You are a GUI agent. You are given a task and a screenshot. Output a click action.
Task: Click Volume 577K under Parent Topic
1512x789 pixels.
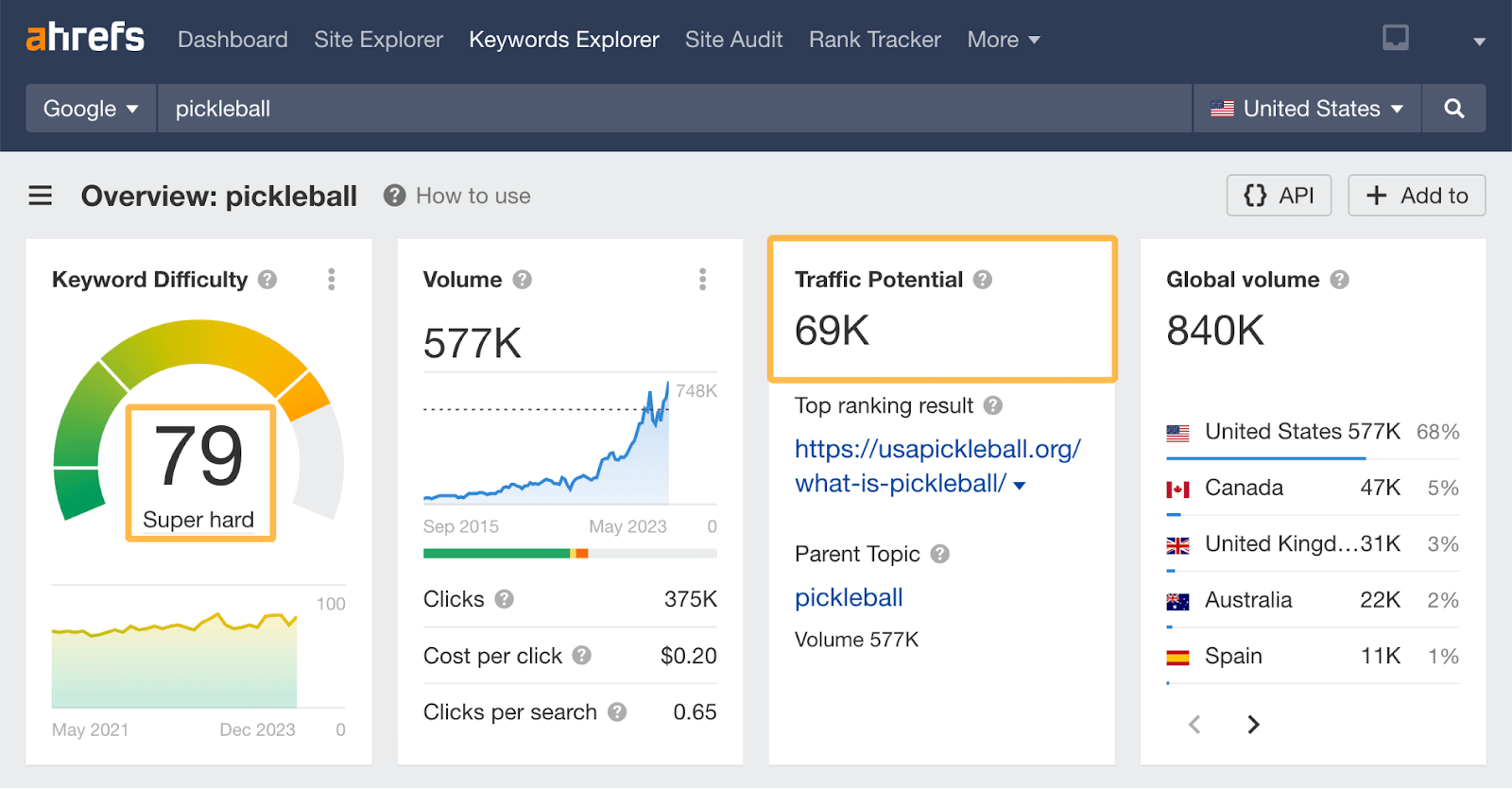[x=856, y=640]
